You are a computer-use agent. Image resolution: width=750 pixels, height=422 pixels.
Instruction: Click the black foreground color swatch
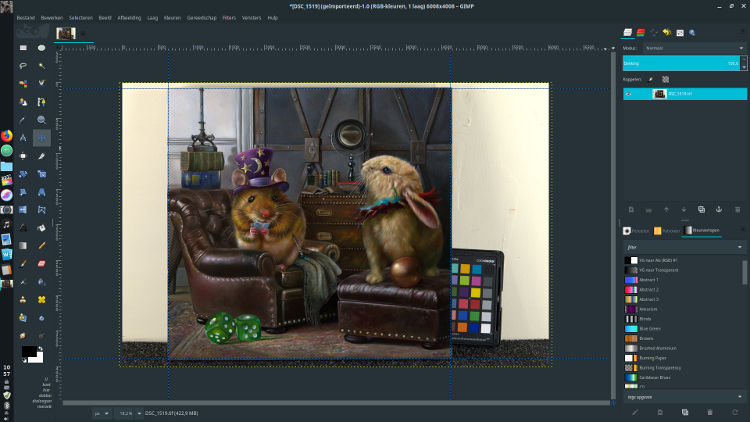coord(28,352)
